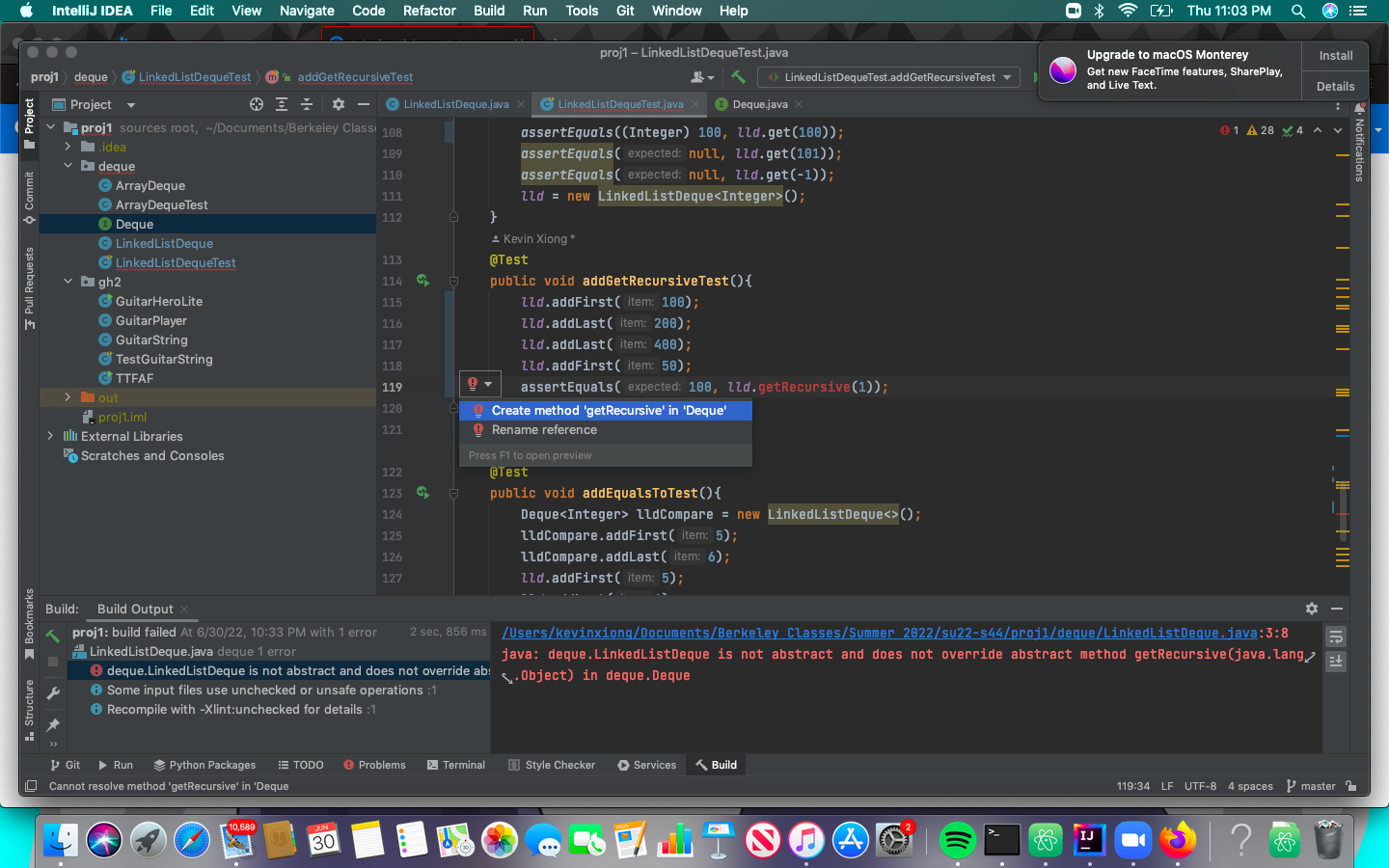
Task: Switch to the Deque.java editor tab
Action: click(x=759, y=104)
